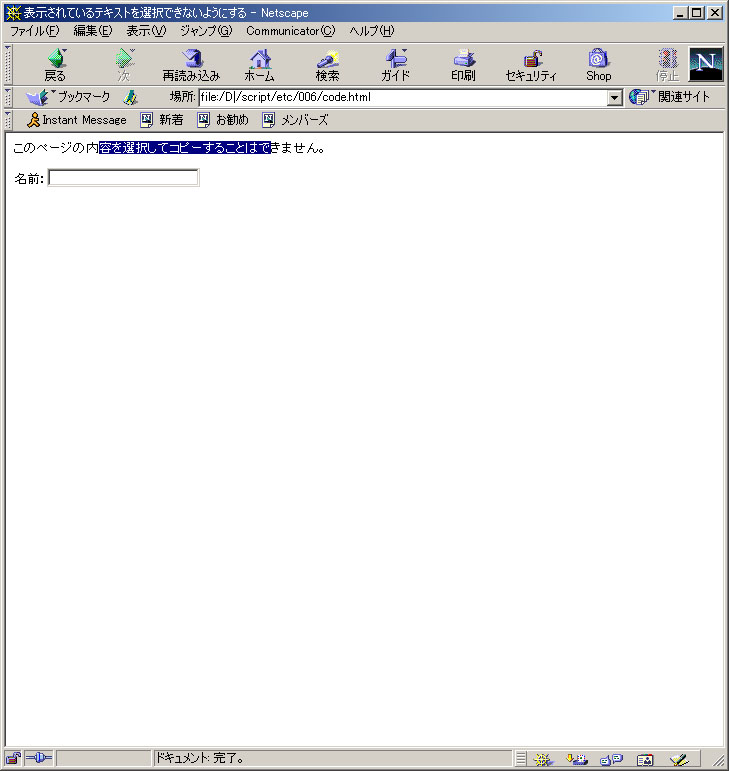This screenshot has height=771, width=729.
Task: Click the ドキュメント: 完了。 status text
Action: (x=200, y=758)
